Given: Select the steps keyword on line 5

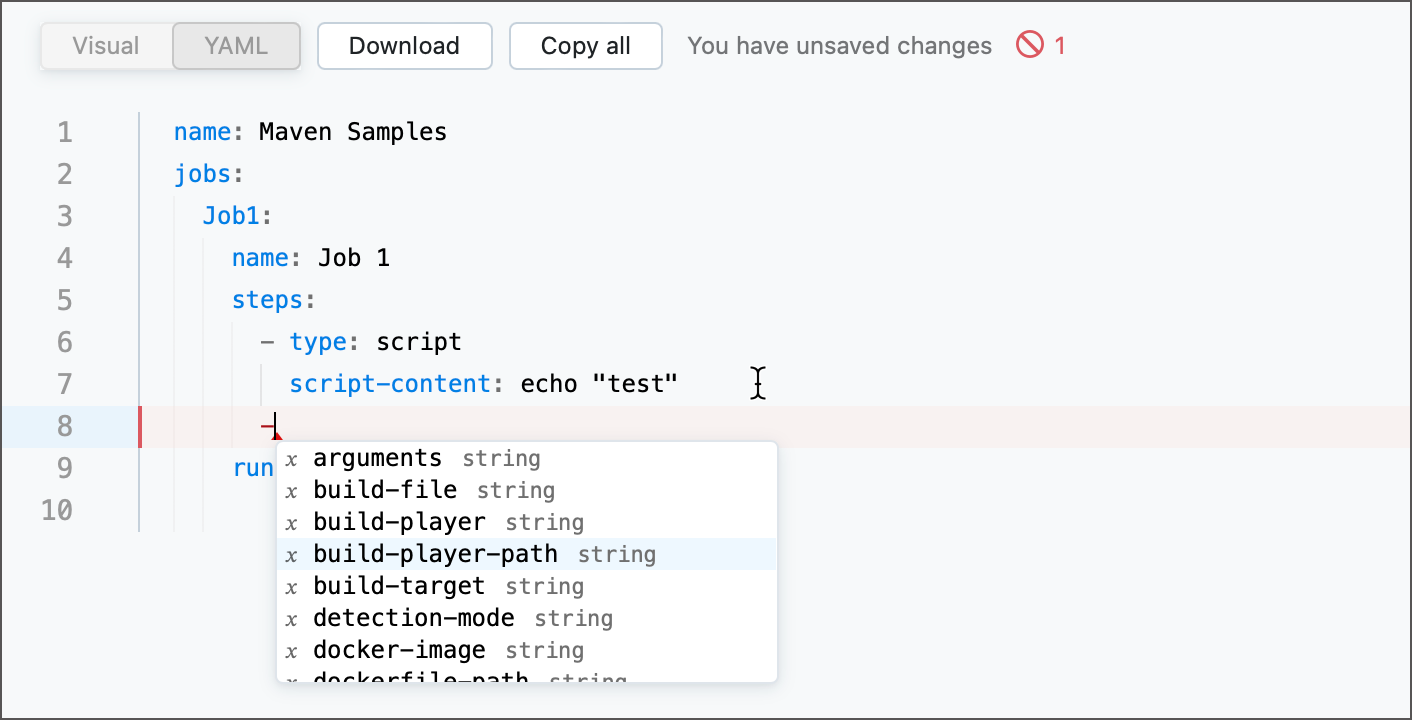Looking at the screenshot, I should point(270,299).
